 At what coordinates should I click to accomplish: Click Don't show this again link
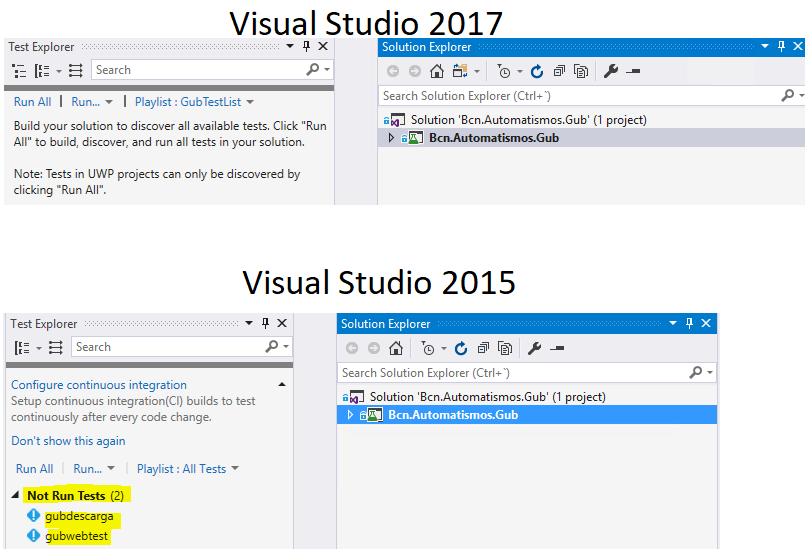tap(68, 441)
